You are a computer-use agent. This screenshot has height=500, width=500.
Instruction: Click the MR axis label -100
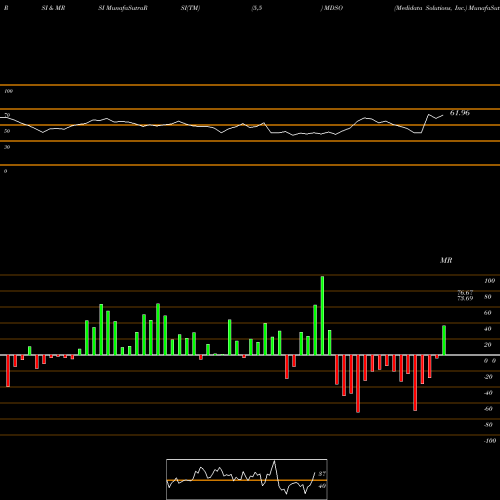490,441
